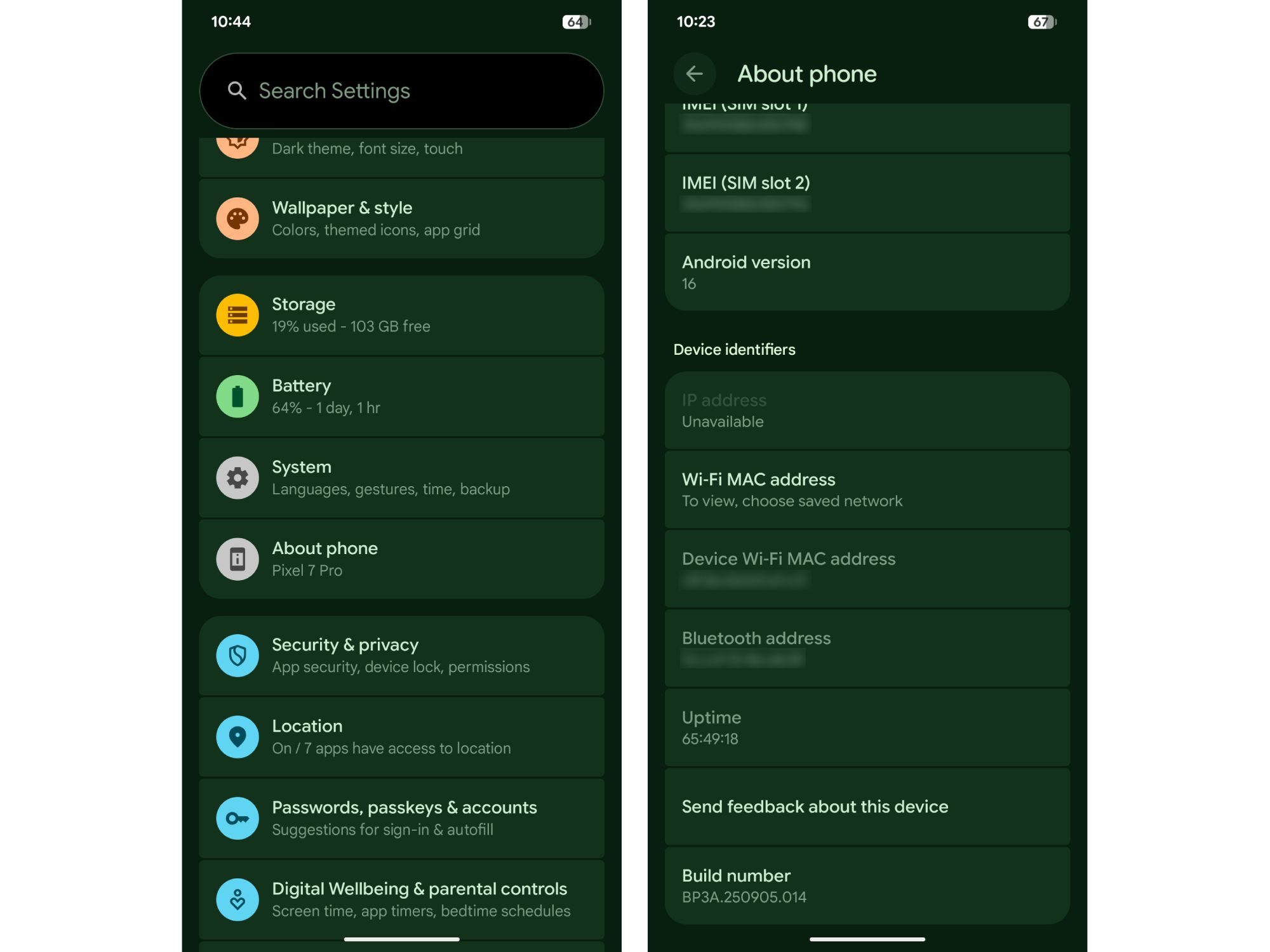Tap 'App security, device lock, permissions' subtitle
Screen dimensions: 1270x952
pos(401,667)
